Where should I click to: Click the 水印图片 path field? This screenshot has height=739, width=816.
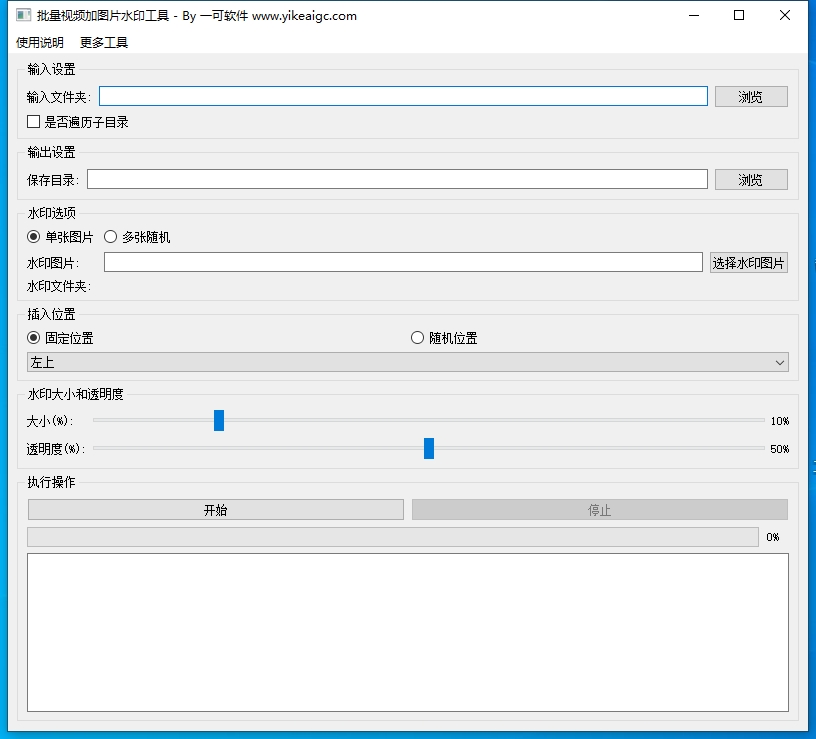pos(403,262)
